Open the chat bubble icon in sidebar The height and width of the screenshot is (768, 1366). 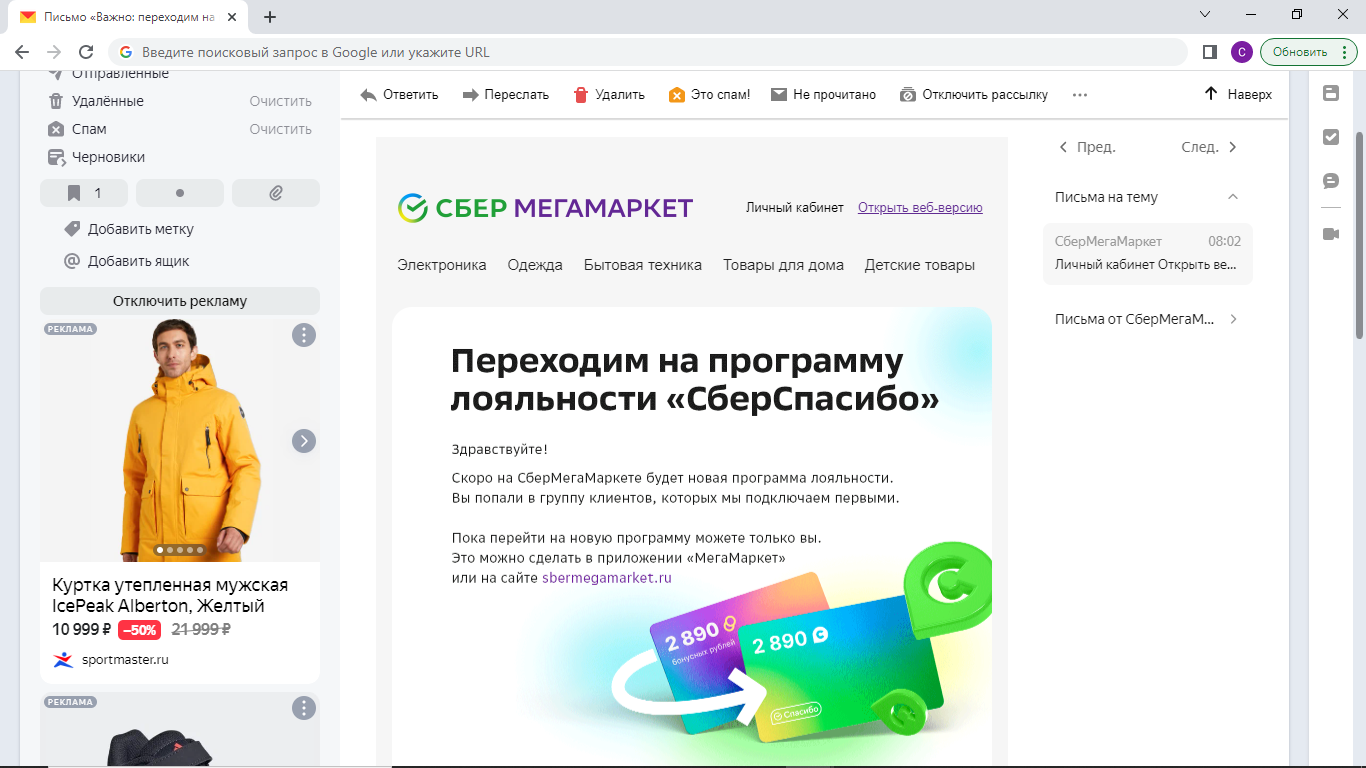(x=1331, y=181)
